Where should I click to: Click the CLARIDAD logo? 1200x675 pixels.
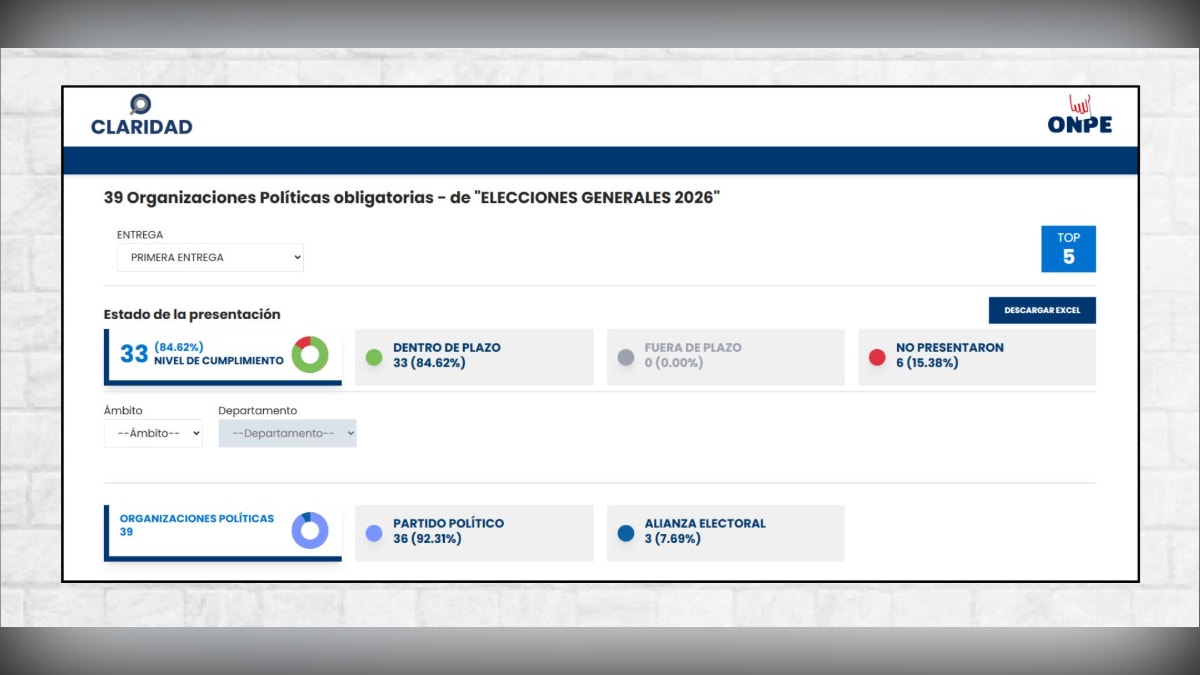coord(141,116)
